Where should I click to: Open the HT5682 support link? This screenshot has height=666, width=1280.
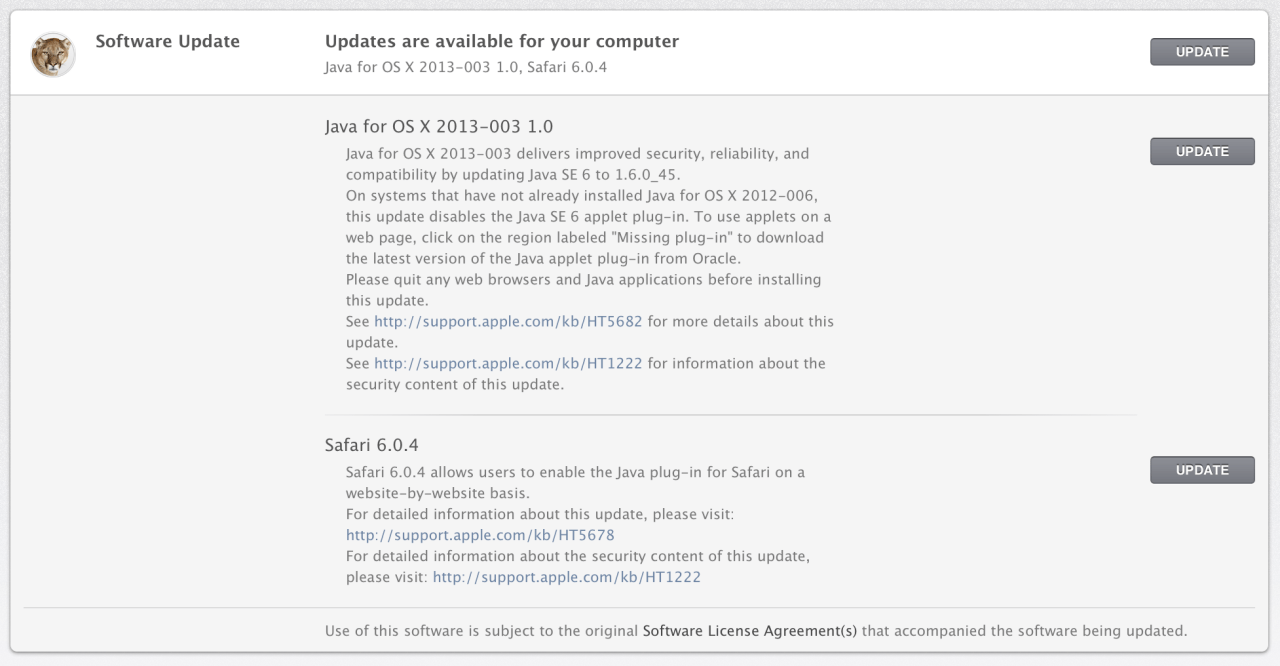508,322
